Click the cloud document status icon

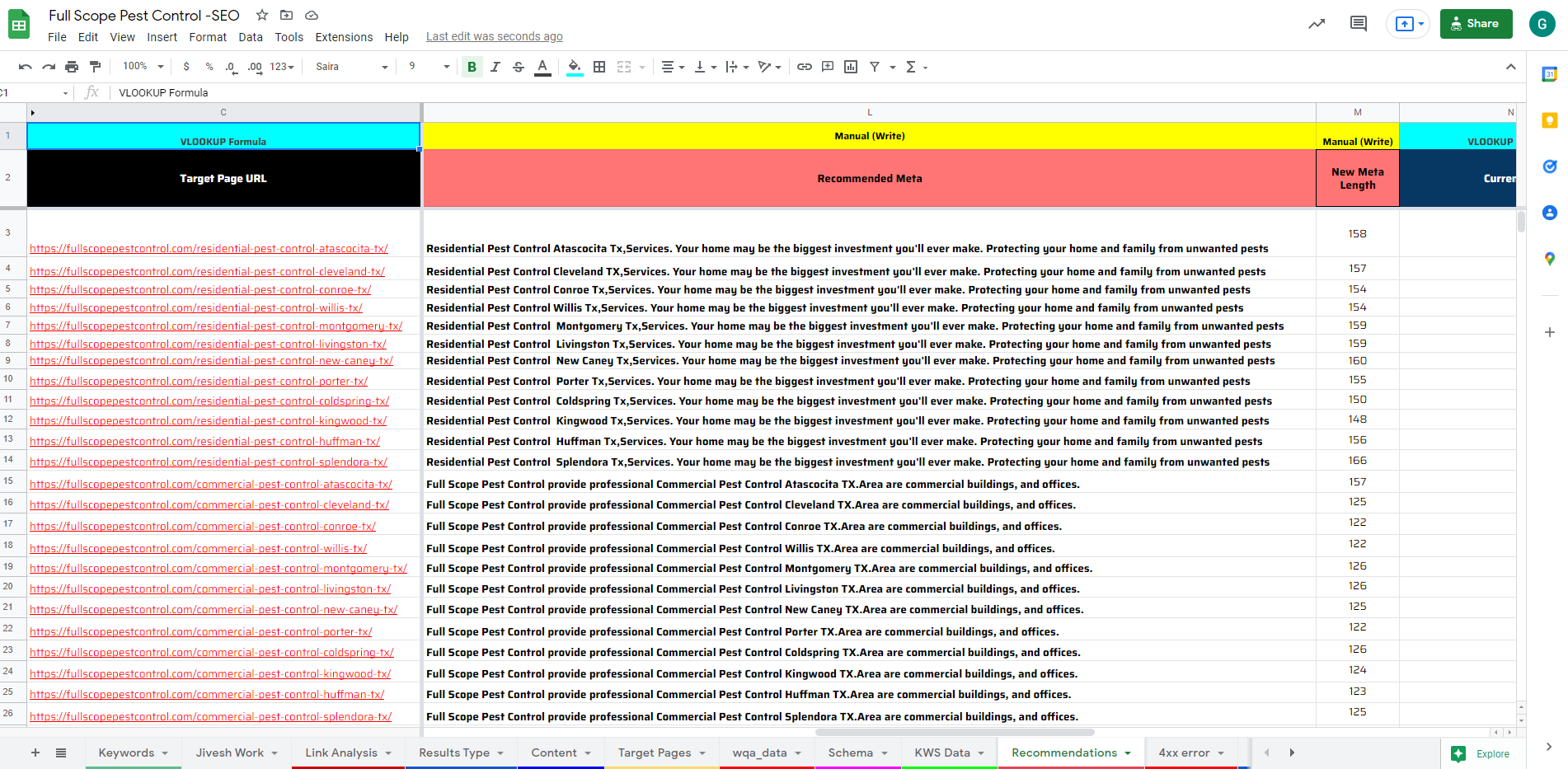[x=311, y=15]
